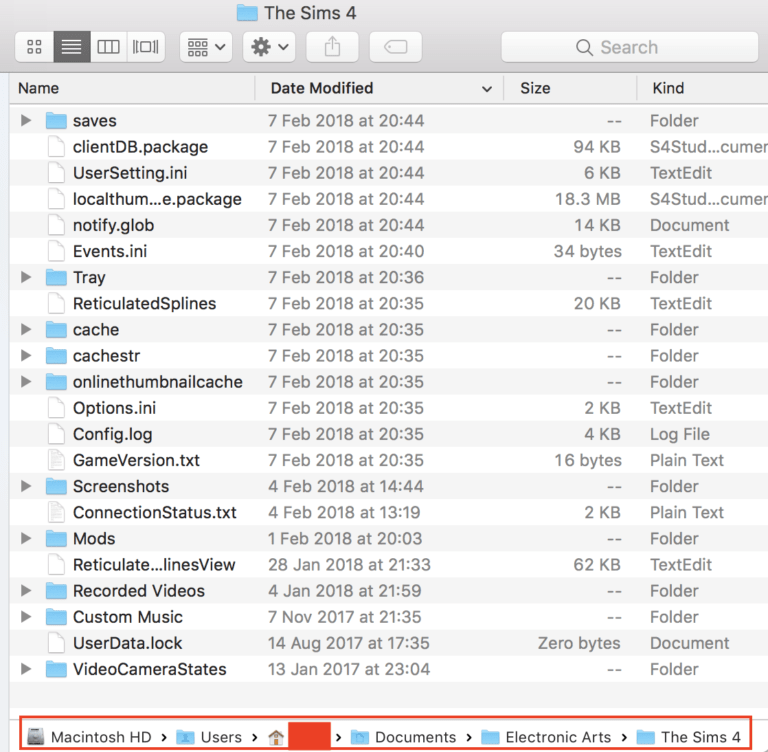This screenshot has height=752, width=768.
Task: Select the Options.ini file
Action: [114, 408]
